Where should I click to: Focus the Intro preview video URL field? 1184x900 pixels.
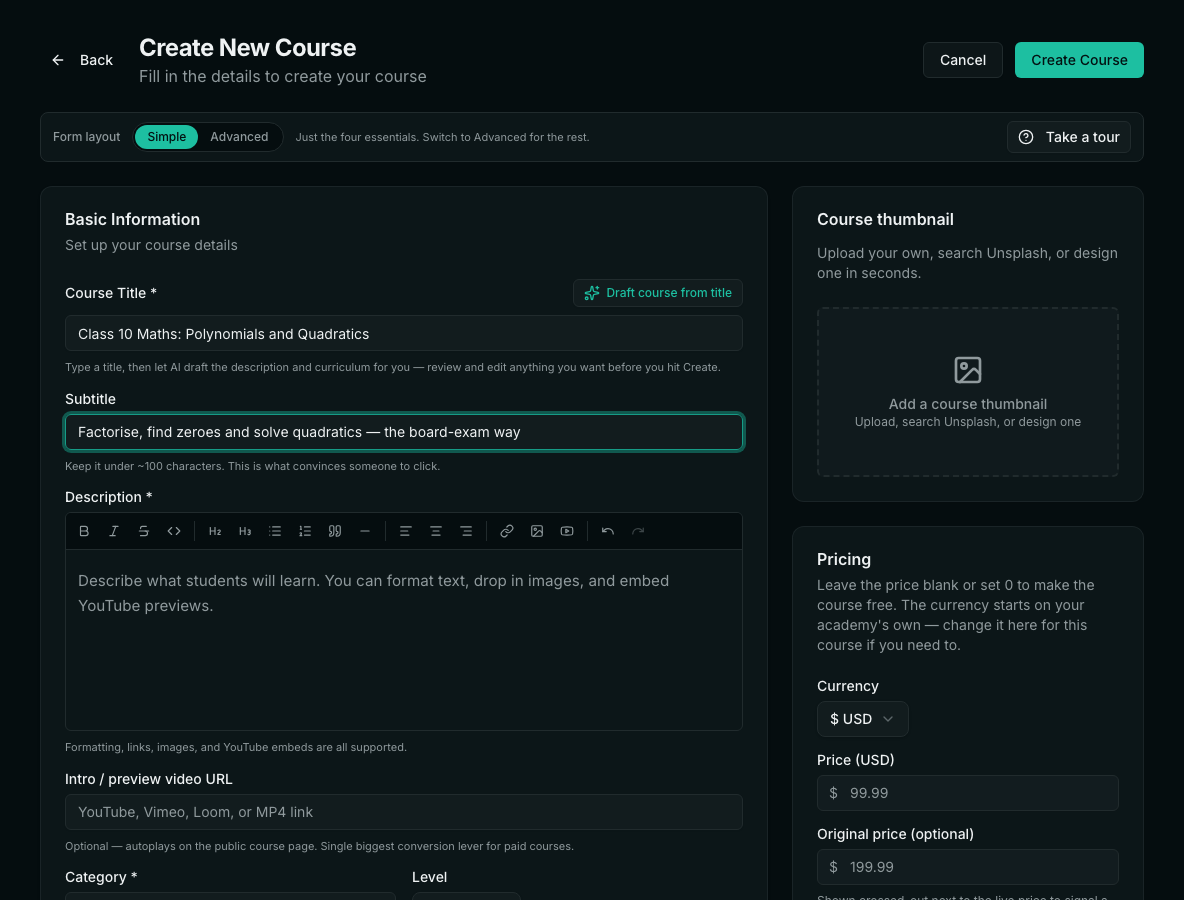(x=403, y=812)
